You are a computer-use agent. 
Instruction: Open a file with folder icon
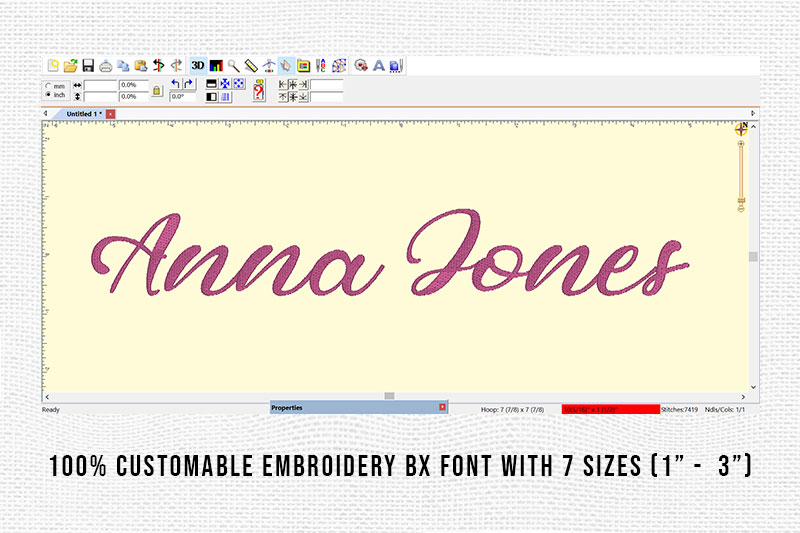pyautogui.click(x=70, y=66)
